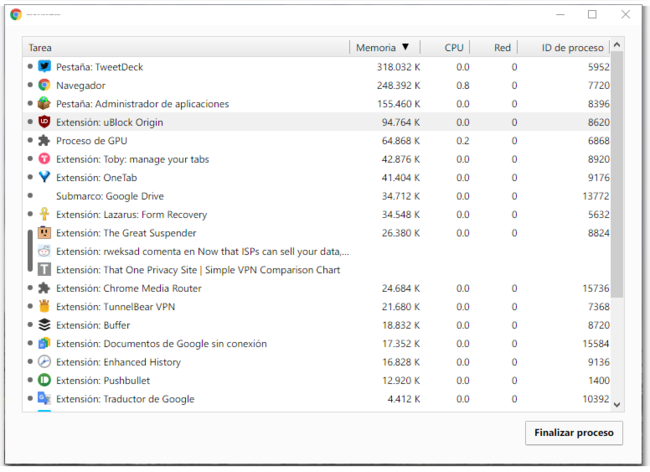Click memory value 248.392 K
The width and height of the screenshot is (650, 472).
coord(398,85)
